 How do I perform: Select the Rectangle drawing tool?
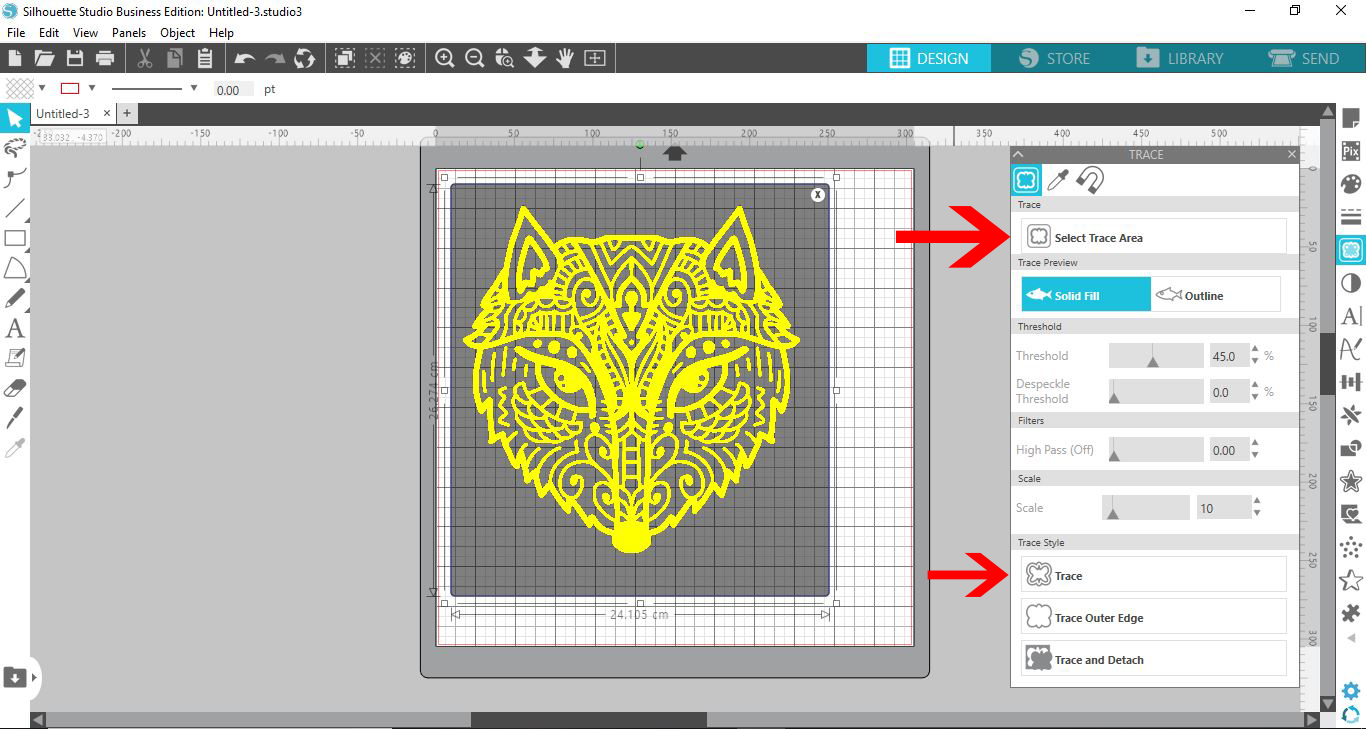click(x=15, y=238)
